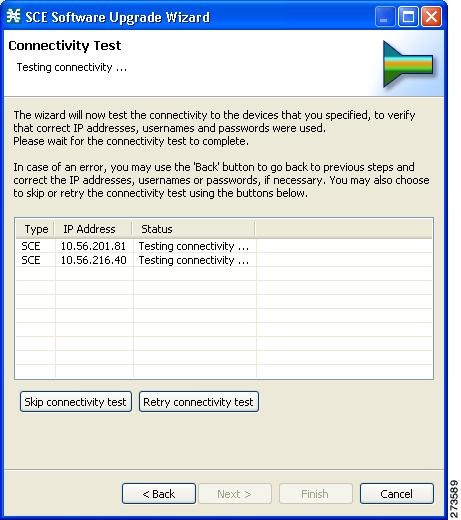This screenshot has width=461, height=520.
Task: Cancel the upgrade wizard
Action: tap(397, 494)
